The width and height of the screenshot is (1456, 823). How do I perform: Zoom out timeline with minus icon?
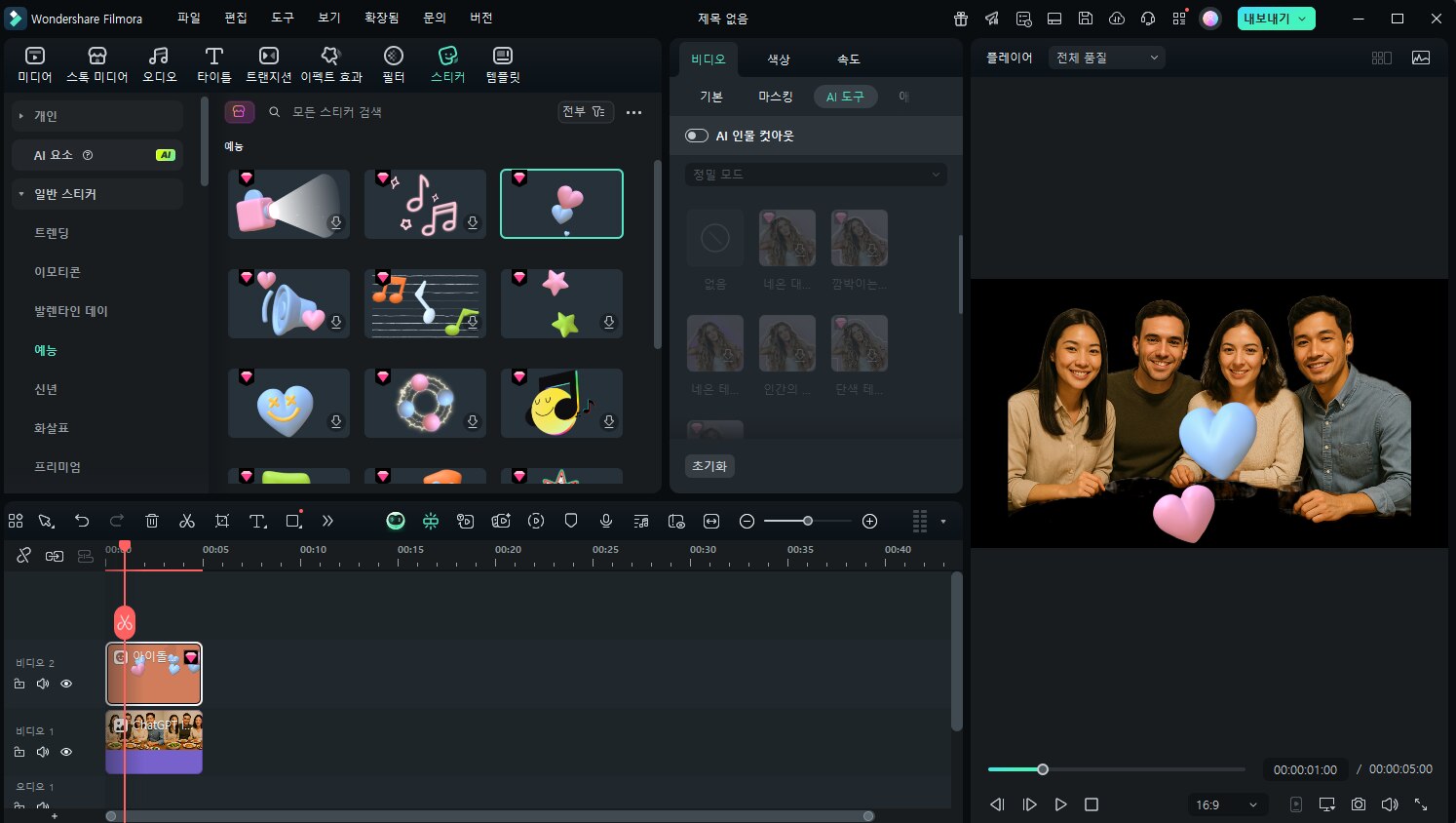(x=747, y=521)
